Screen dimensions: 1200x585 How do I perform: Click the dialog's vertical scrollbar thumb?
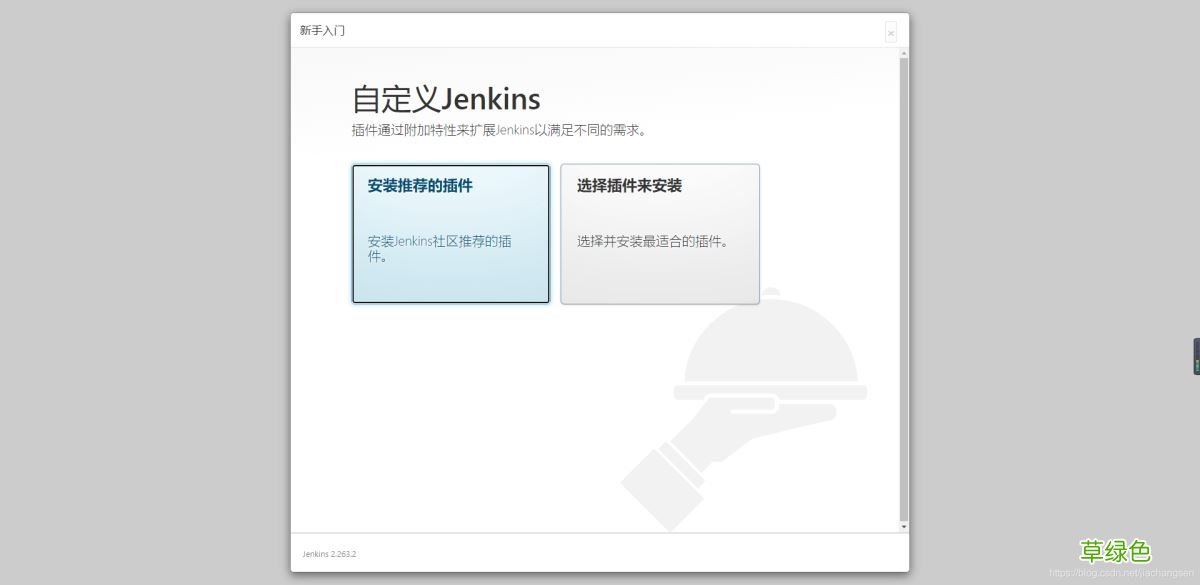click(904, 288)
